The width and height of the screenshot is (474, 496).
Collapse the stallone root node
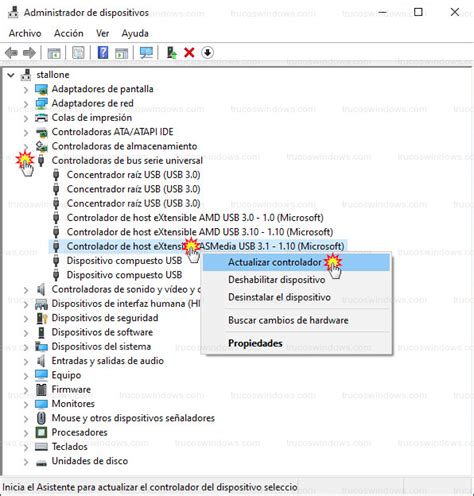11,75
